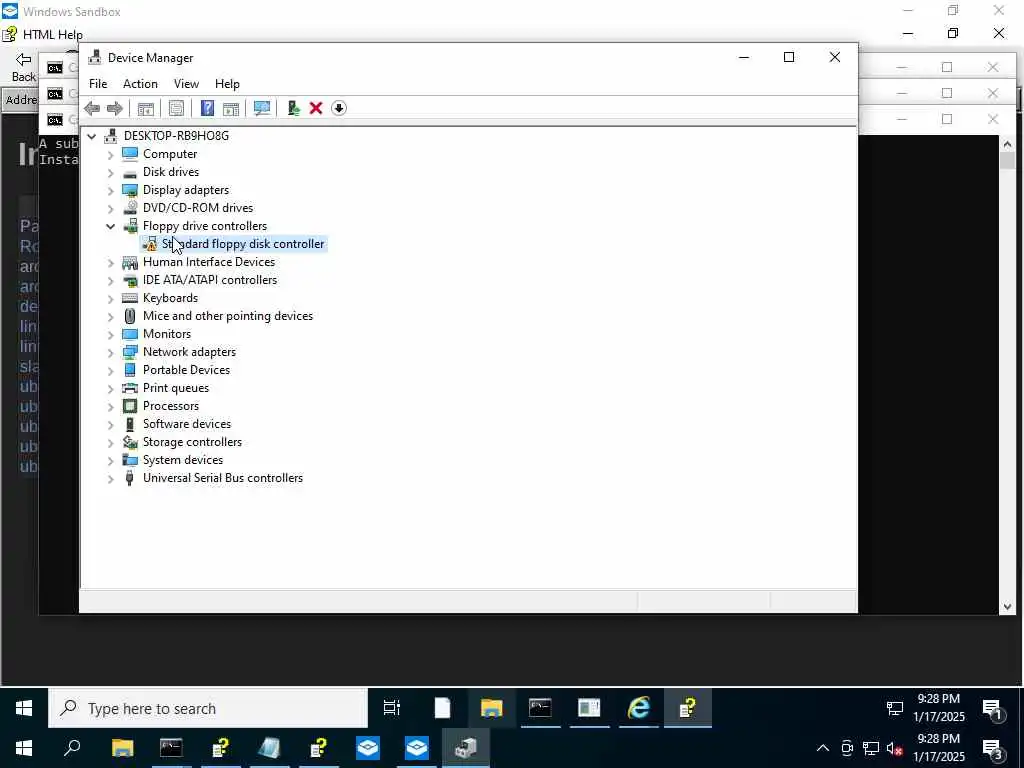Toggle the Show/Hide Action Pane toolbar icon
The image size is (1024, 768).
(231, 108)
